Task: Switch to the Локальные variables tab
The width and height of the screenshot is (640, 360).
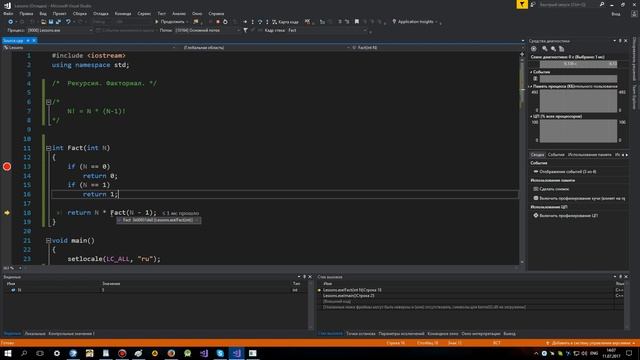Action: click(x=35, y=334)
